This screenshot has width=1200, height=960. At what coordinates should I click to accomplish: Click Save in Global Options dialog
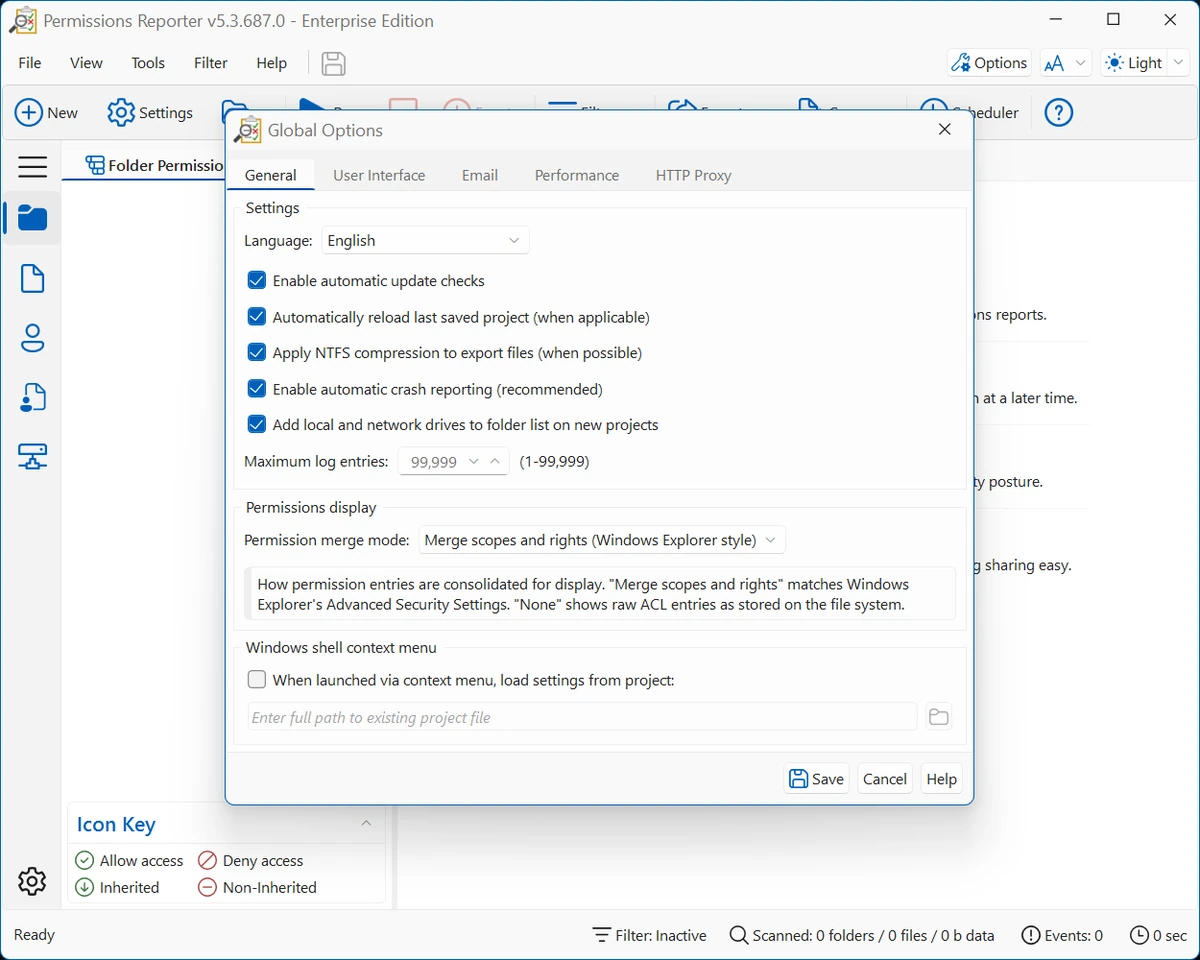pos(817,779)
